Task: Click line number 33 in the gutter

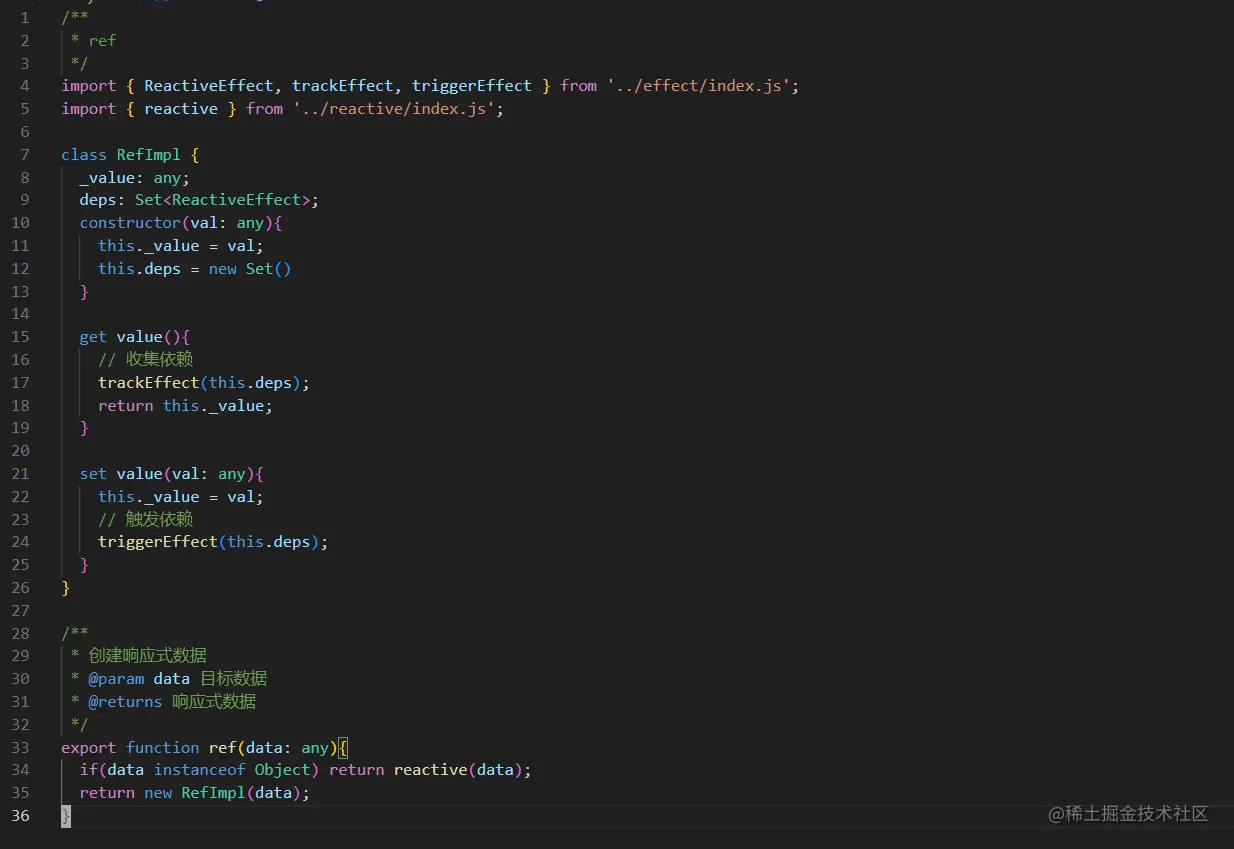Action: coord(21,748)
